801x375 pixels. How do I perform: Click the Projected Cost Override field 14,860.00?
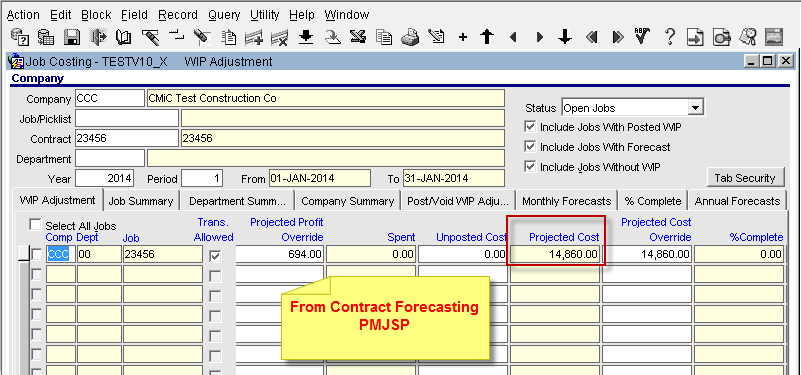pyautogui.click(x=647, y=254)
